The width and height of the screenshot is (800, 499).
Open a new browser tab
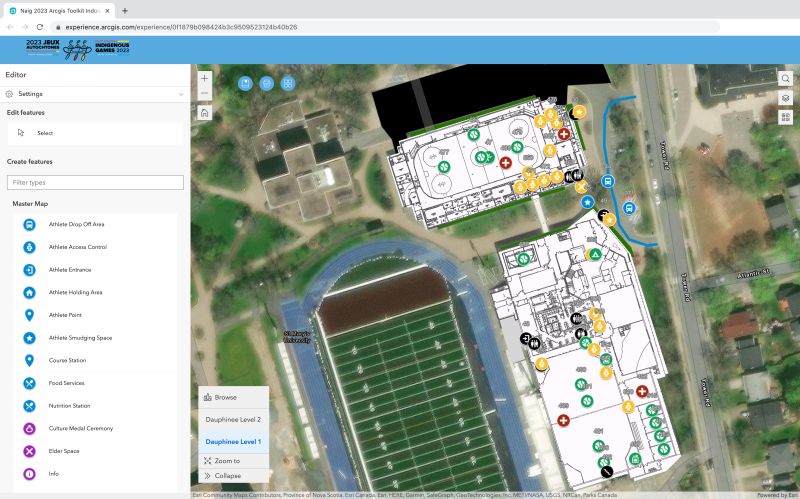click(x=124, y=10)
